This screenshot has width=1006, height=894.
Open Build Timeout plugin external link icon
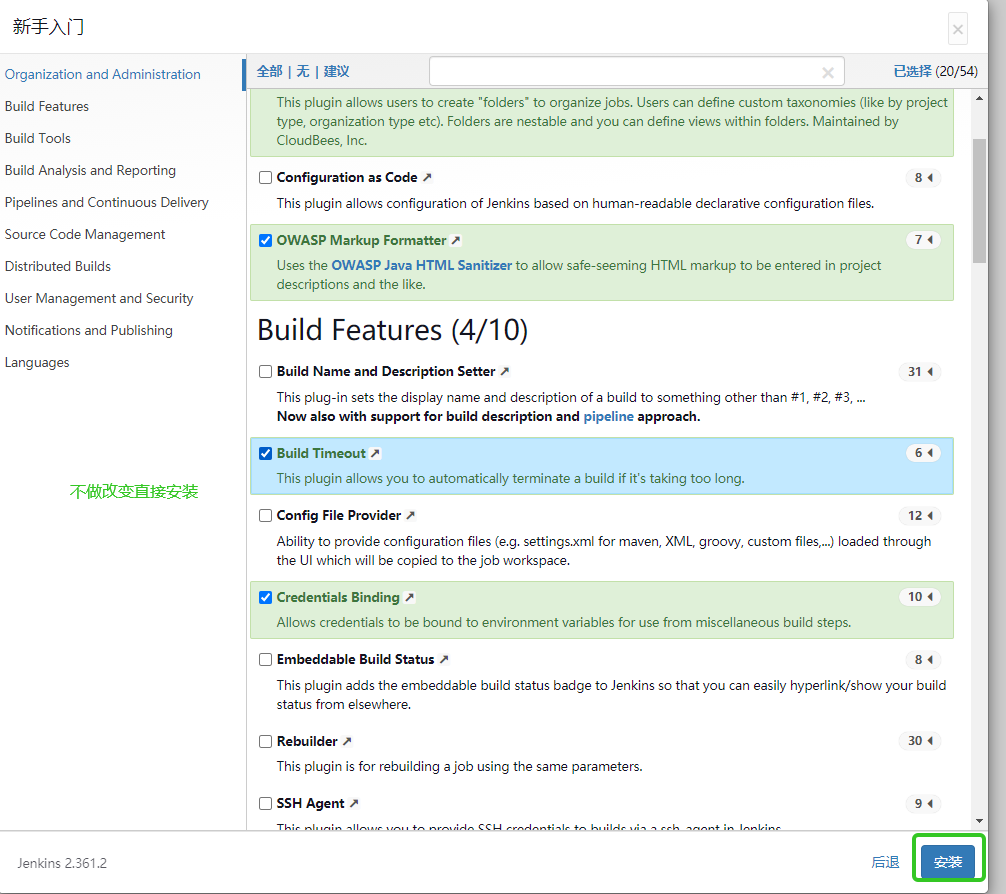click(x=375, y=454)
